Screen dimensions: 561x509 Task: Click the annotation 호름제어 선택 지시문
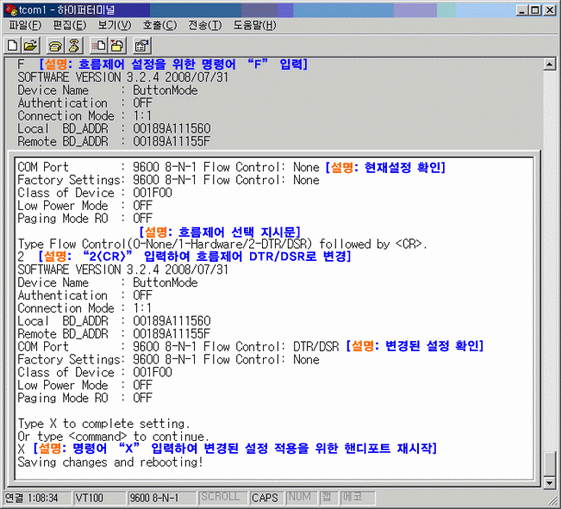[219, 232]
